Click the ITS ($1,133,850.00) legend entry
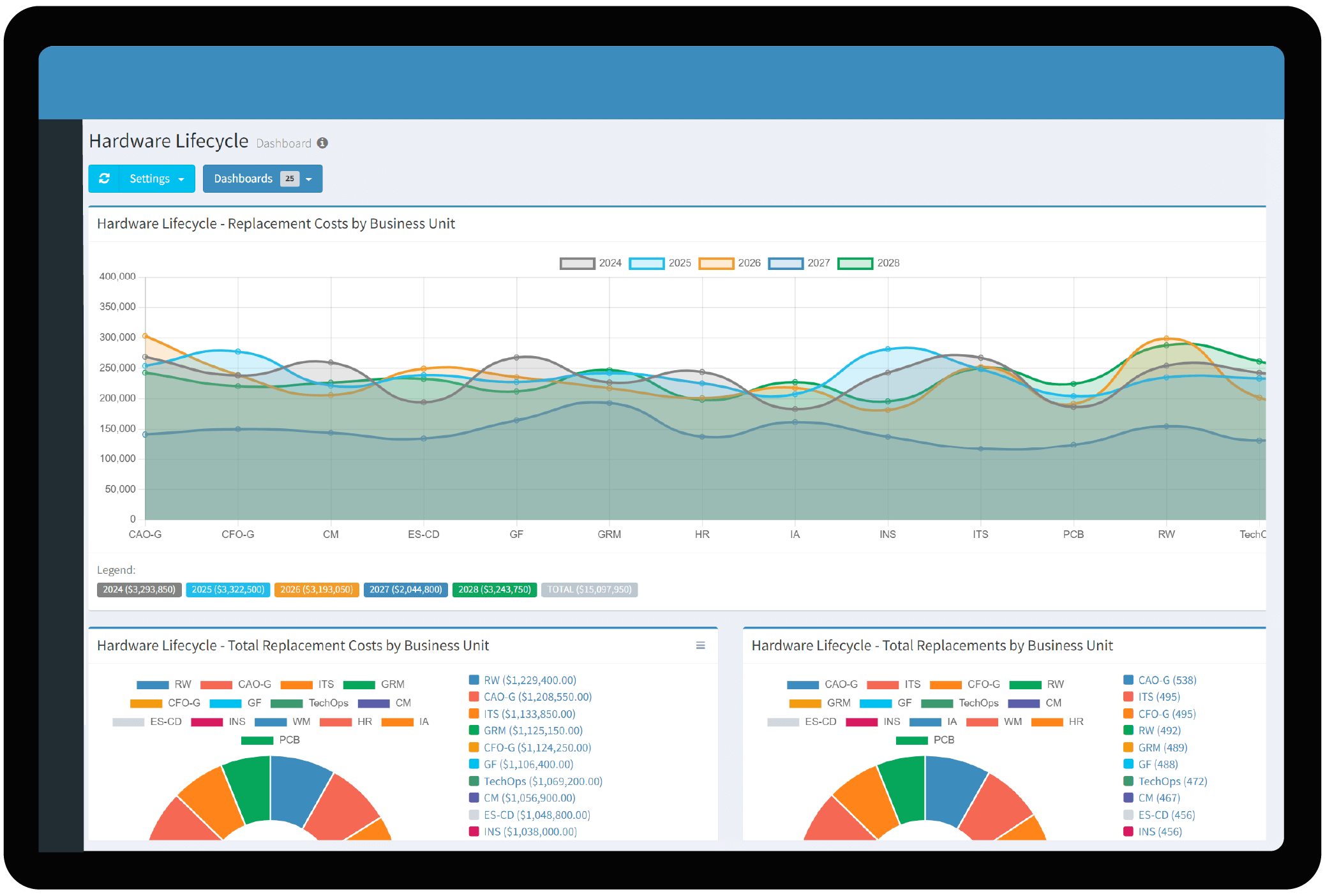Image resolution: width=1325 pixels, height=896 pixels. tap(529, 713)
